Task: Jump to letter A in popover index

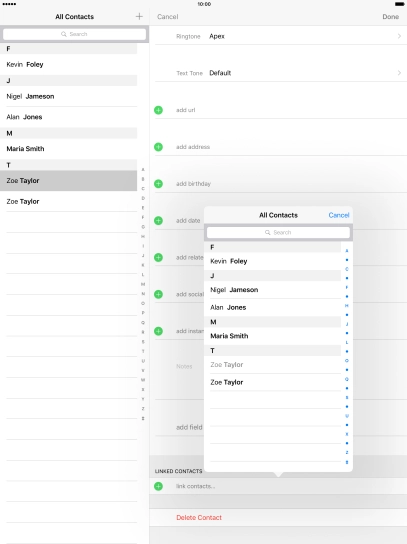Action: coord(347,250)
